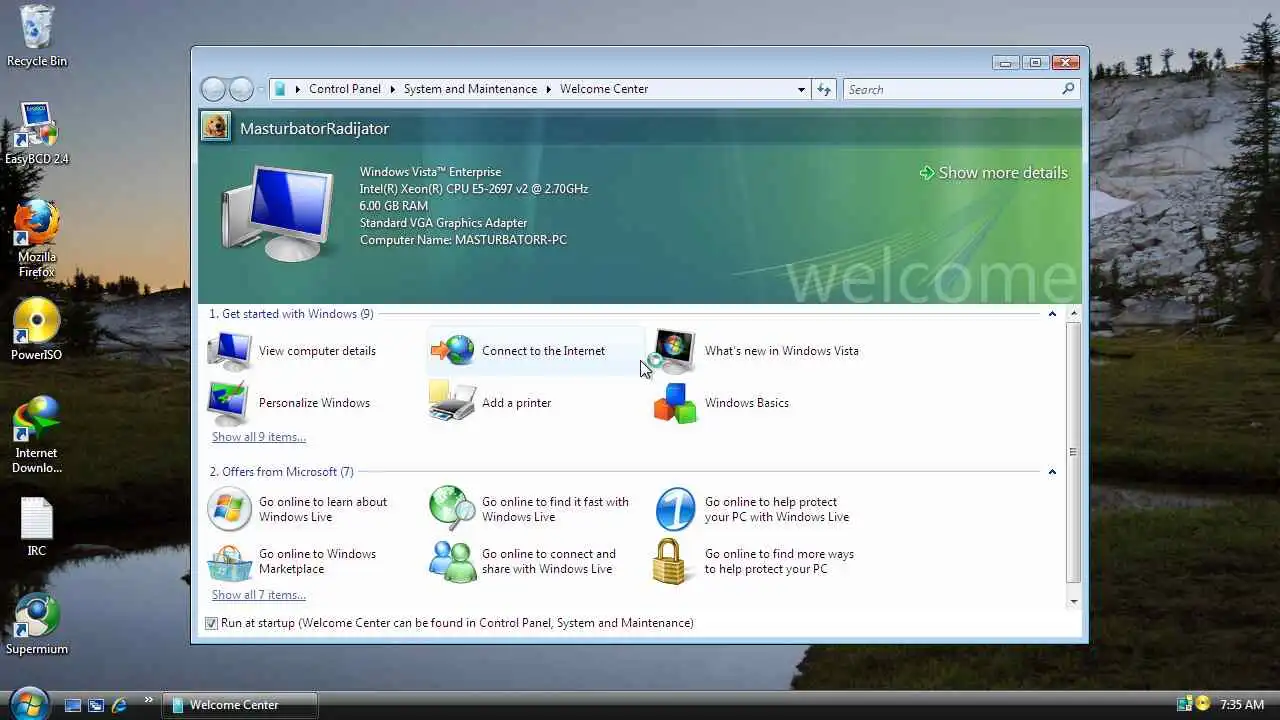
Task: Click the scrollbar up arrow
Action: [x=1074, y=314]
